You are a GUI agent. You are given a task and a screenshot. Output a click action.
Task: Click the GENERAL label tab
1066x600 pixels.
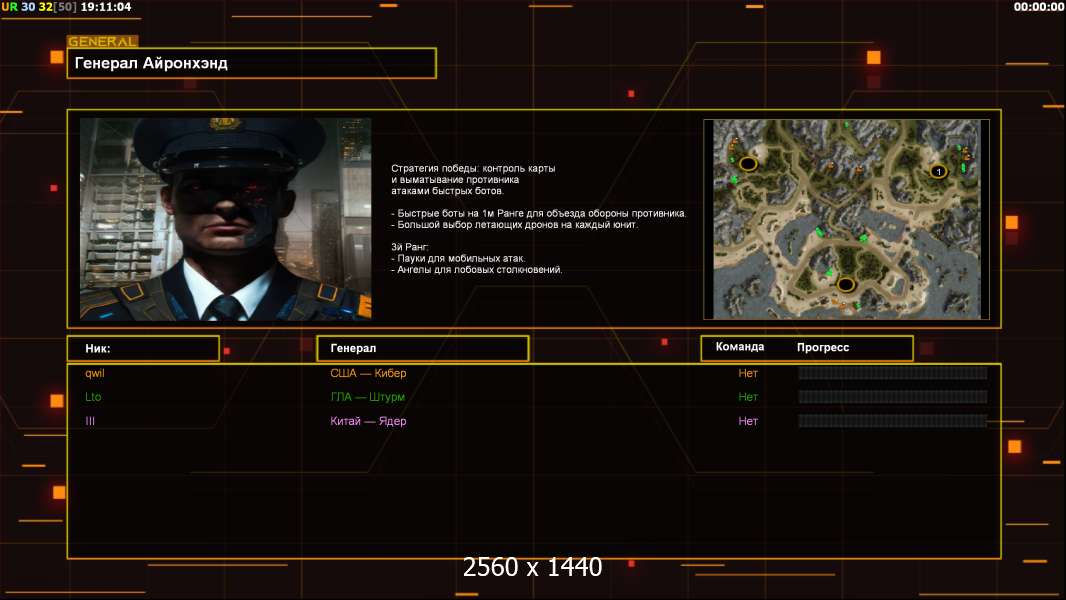tap(102, 41)
